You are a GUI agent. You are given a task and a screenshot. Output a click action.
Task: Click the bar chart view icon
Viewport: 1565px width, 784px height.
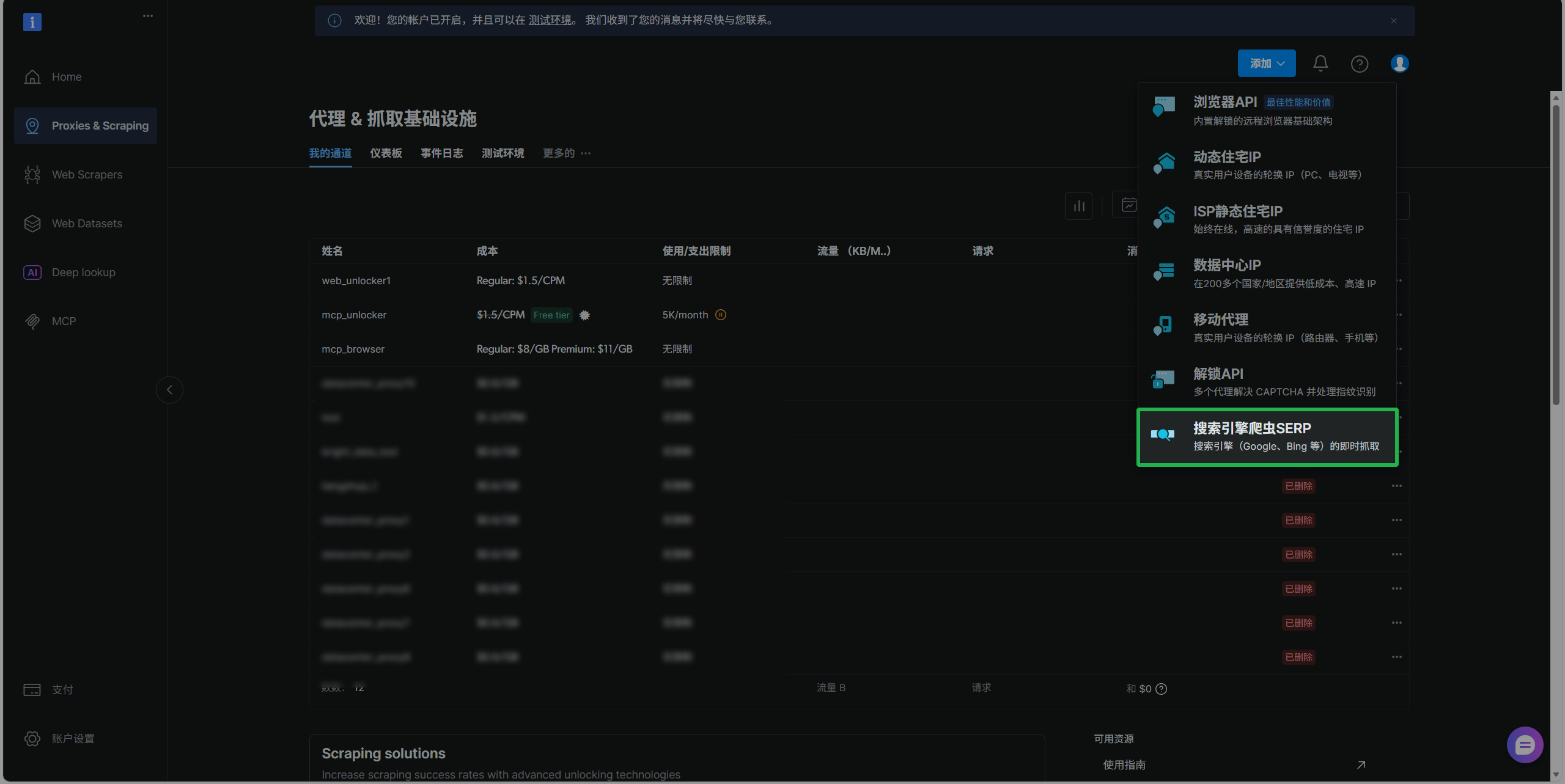click(1078, 206)
